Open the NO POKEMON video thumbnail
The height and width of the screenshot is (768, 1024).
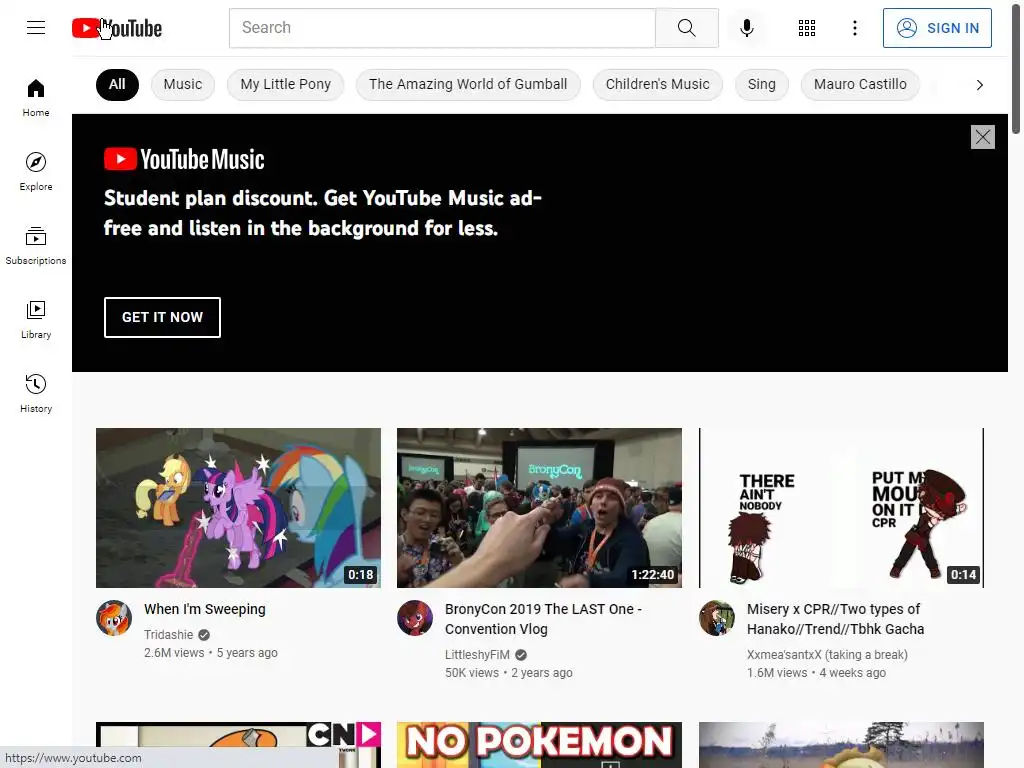[x=539, y=744]
